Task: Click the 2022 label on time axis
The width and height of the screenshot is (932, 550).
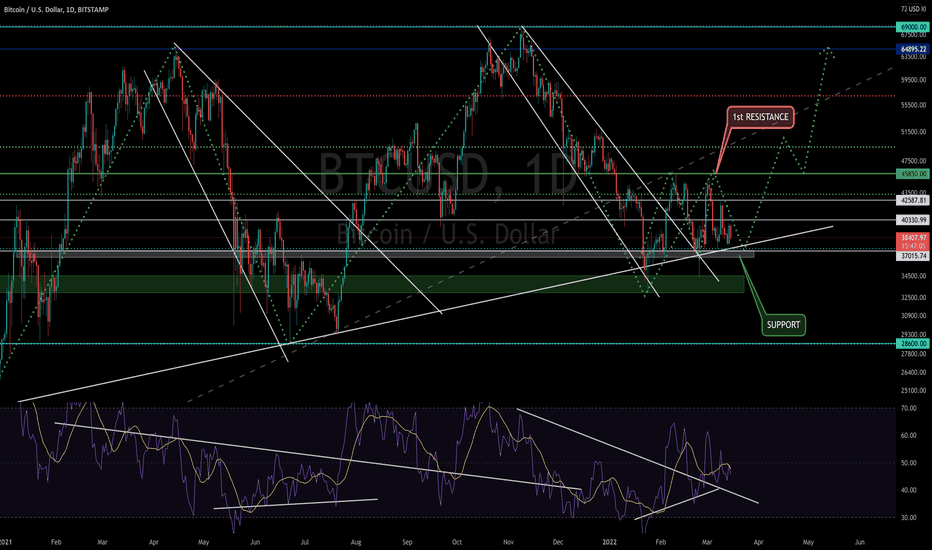Action: tap(609, 542)
